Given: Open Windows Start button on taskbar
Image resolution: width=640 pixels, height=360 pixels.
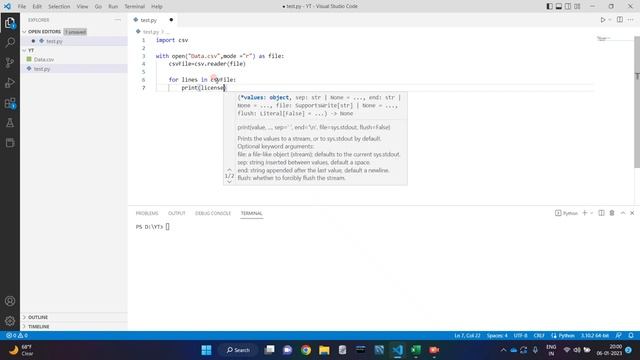Looking at the screenshot, I should tap(207, 350).
